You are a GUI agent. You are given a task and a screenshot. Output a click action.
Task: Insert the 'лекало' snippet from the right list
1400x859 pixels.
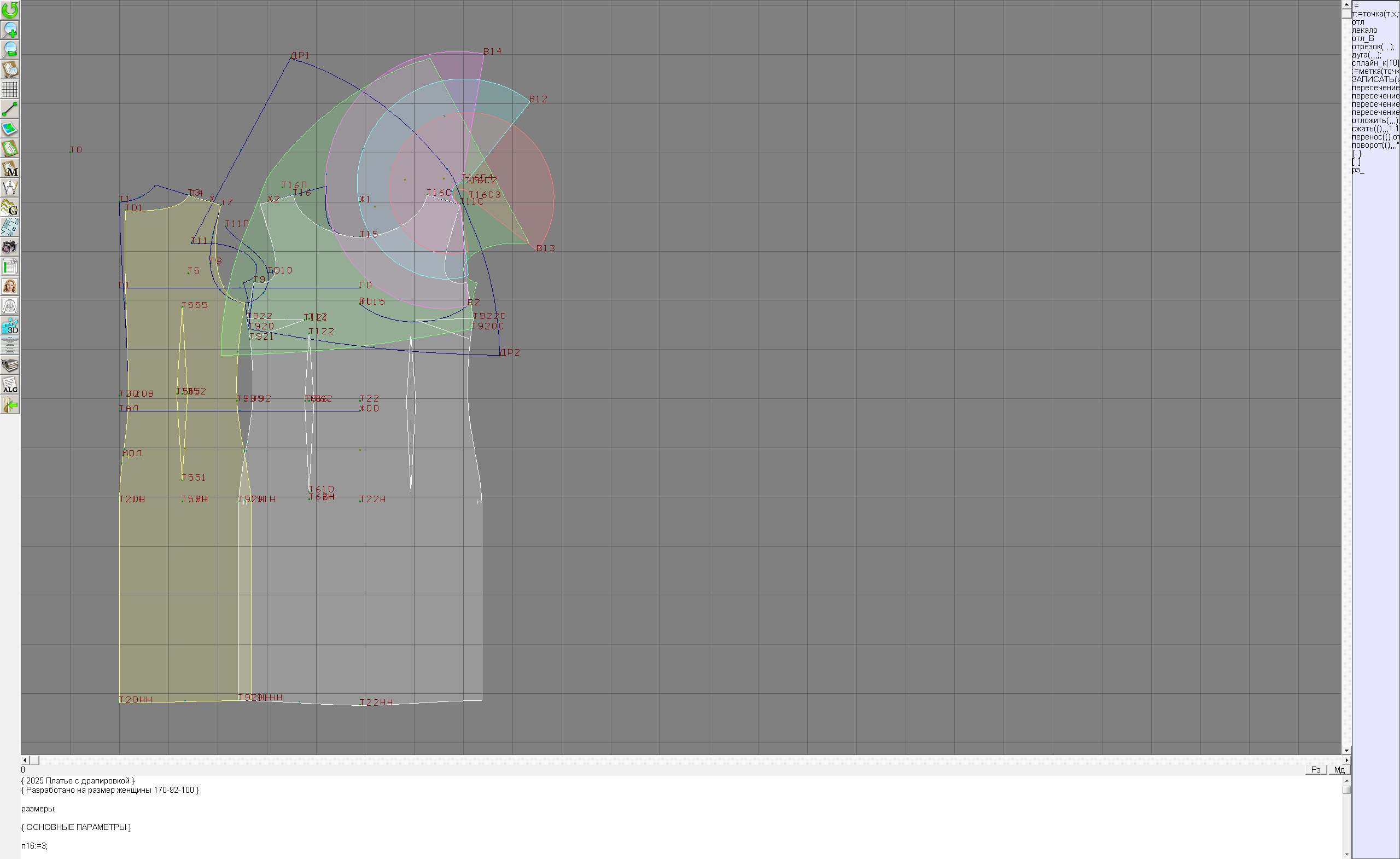tap(1364, 30)
